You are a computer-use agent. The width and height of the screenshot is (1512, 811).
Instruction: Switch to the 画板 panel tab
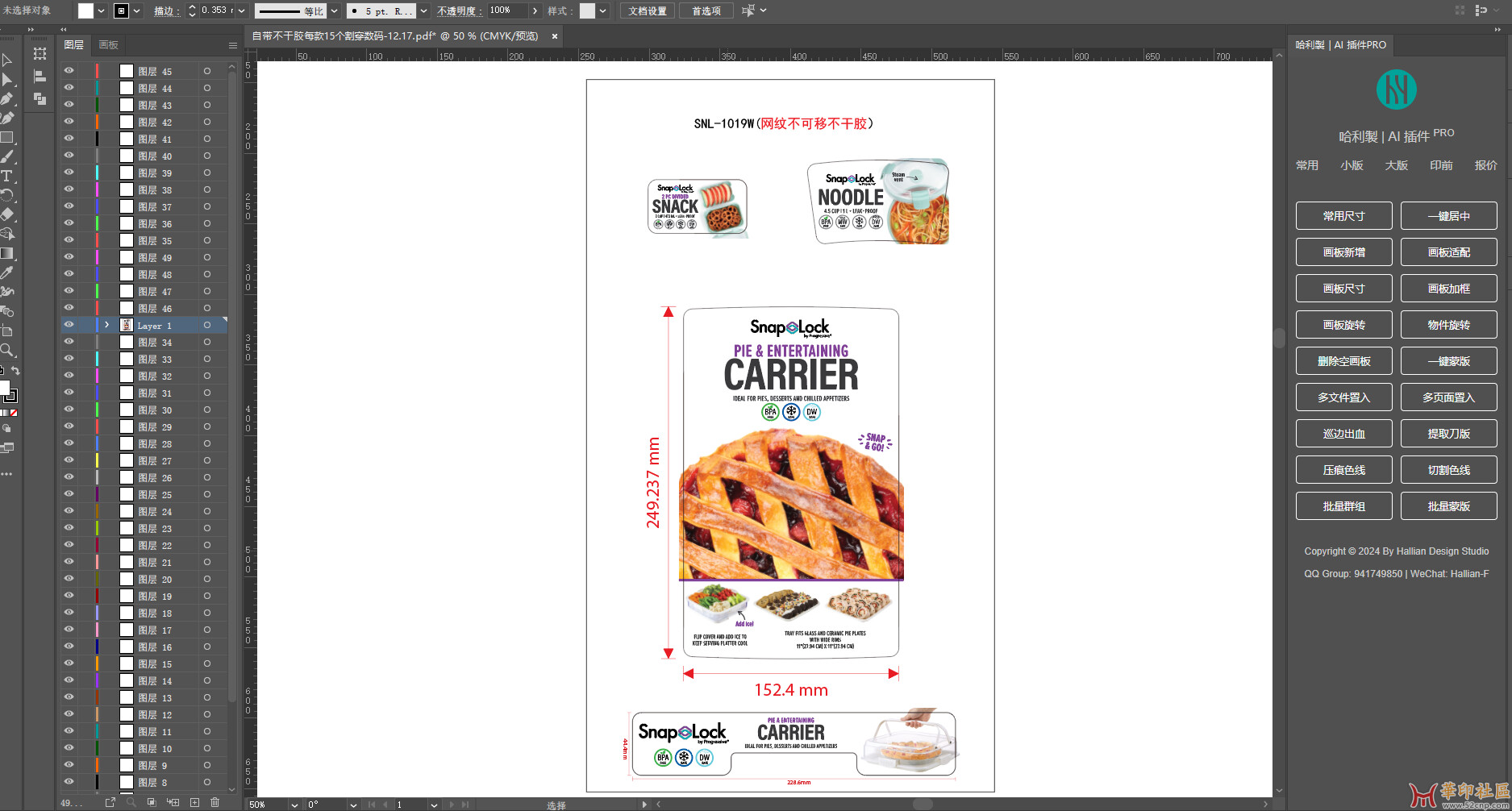[109, 45]
